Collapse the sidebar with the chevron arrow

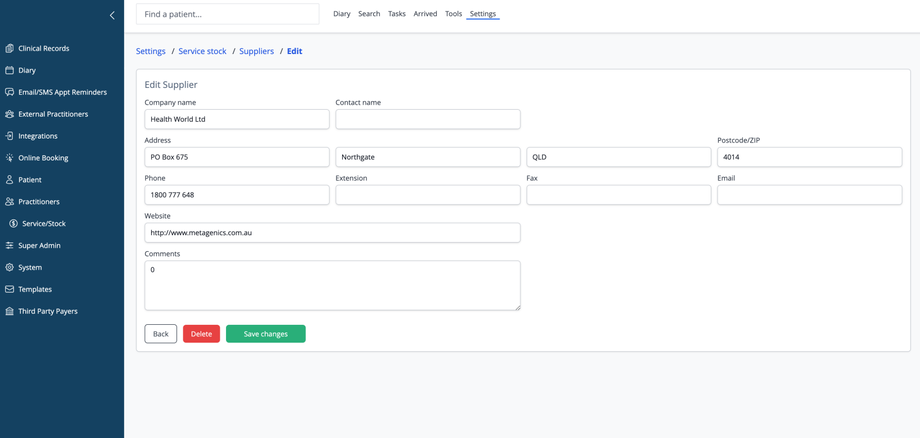112,15
